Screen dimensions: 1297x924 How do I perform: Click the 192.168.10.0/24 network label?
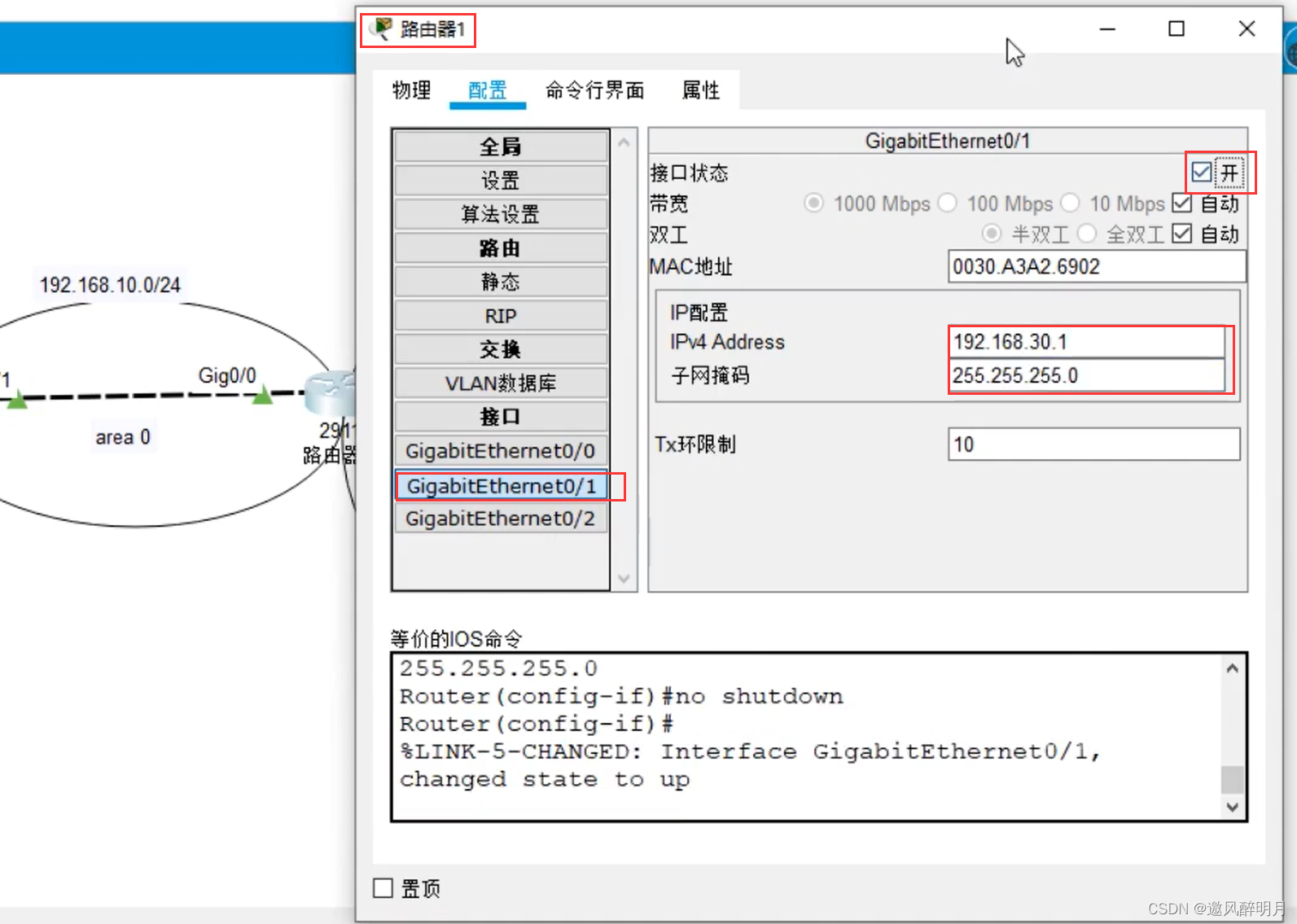coord(110,285)
